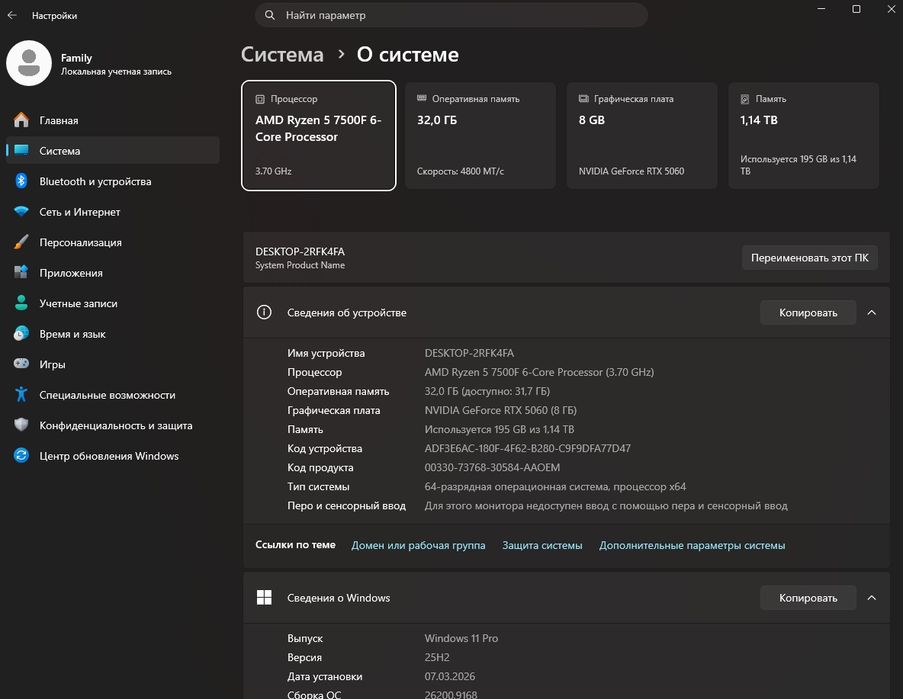Click the Сеть и Интернет wifi icon
The height and width of the screenshot is (699, 903).
[x=21, y=211]
